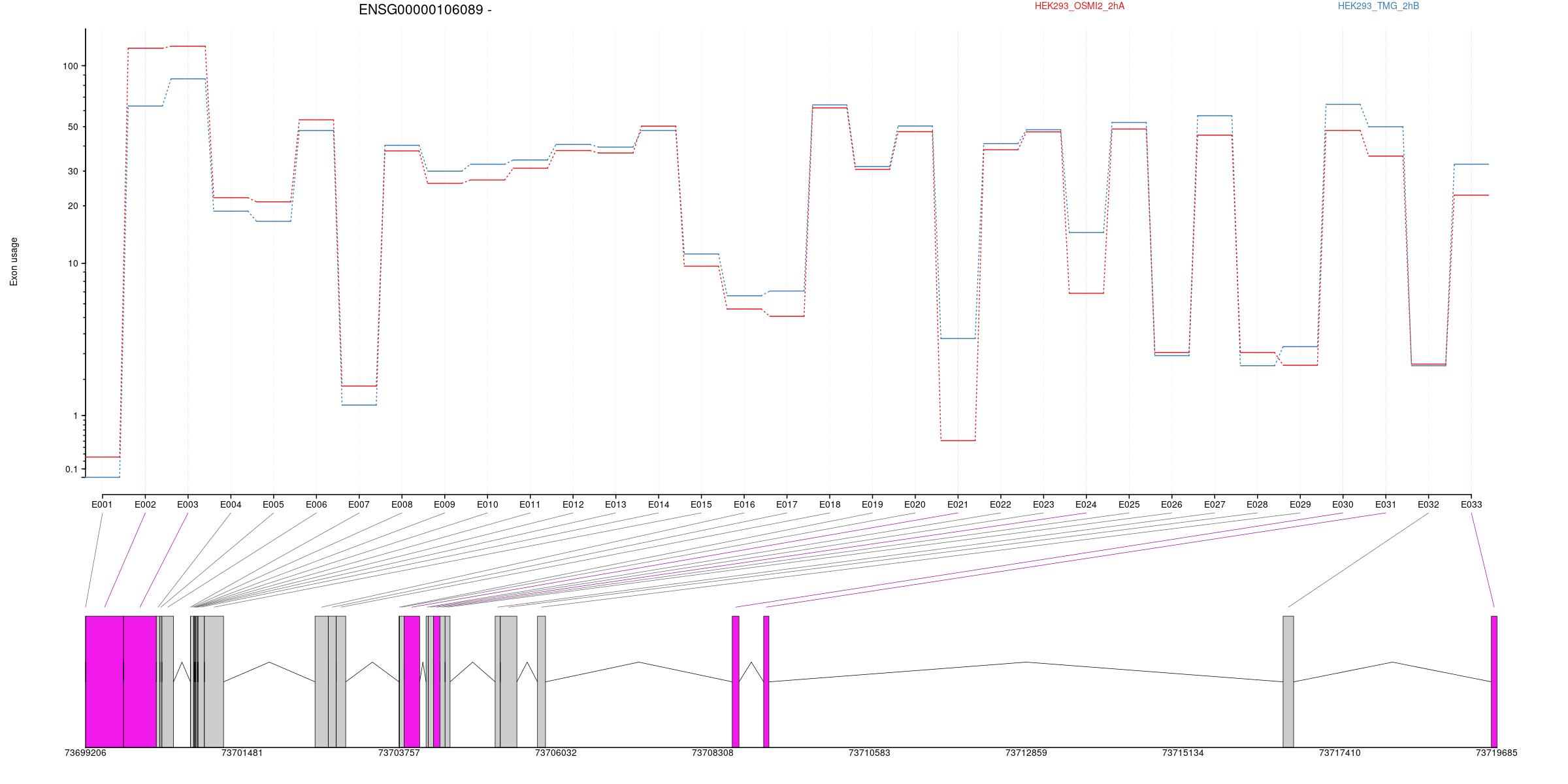Click genomic coordinate 73701481
Screen dimensions: 1568x784
242,753
